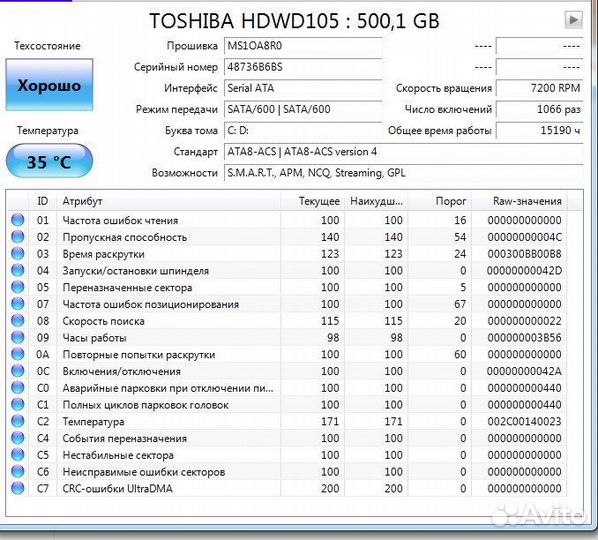Screen dimensions: 598x540
Task: Select the Полных циклов парковок головок row
Action: (287, 405)
